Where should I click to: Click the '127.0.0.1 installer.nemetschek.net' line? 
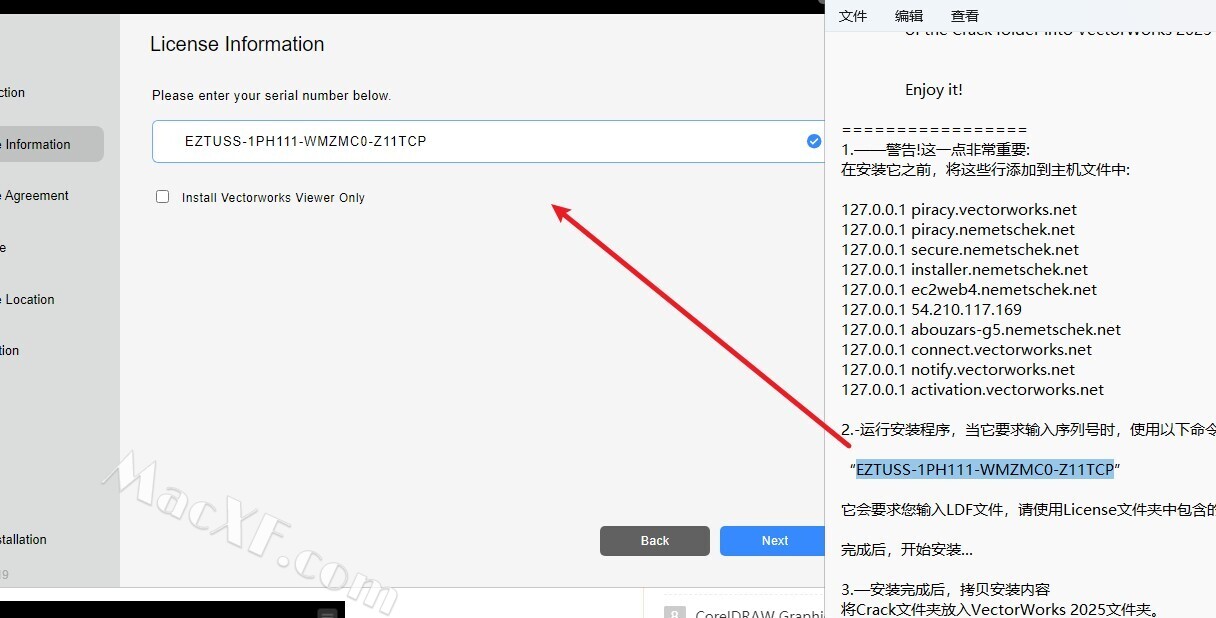(x=964, y=270)
